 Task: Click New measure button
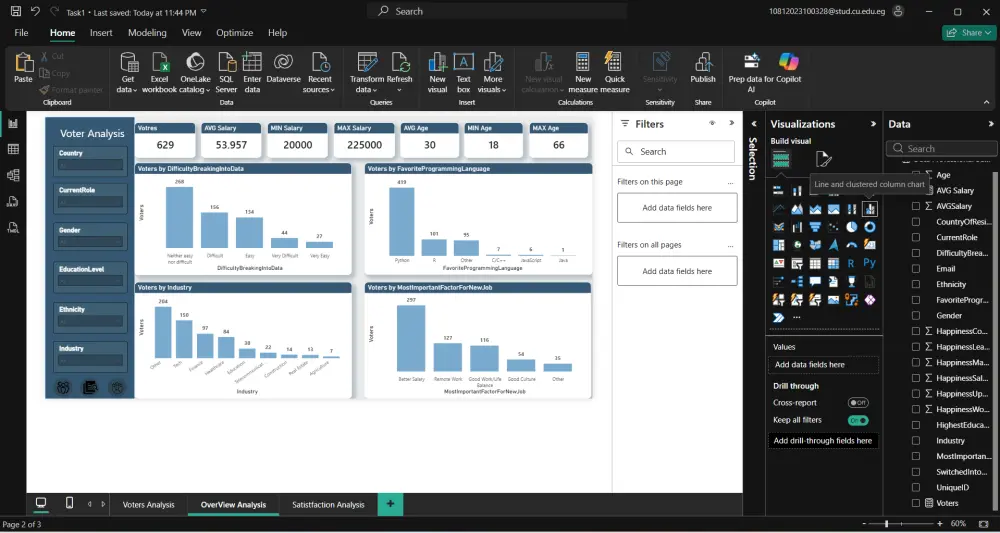583,73
